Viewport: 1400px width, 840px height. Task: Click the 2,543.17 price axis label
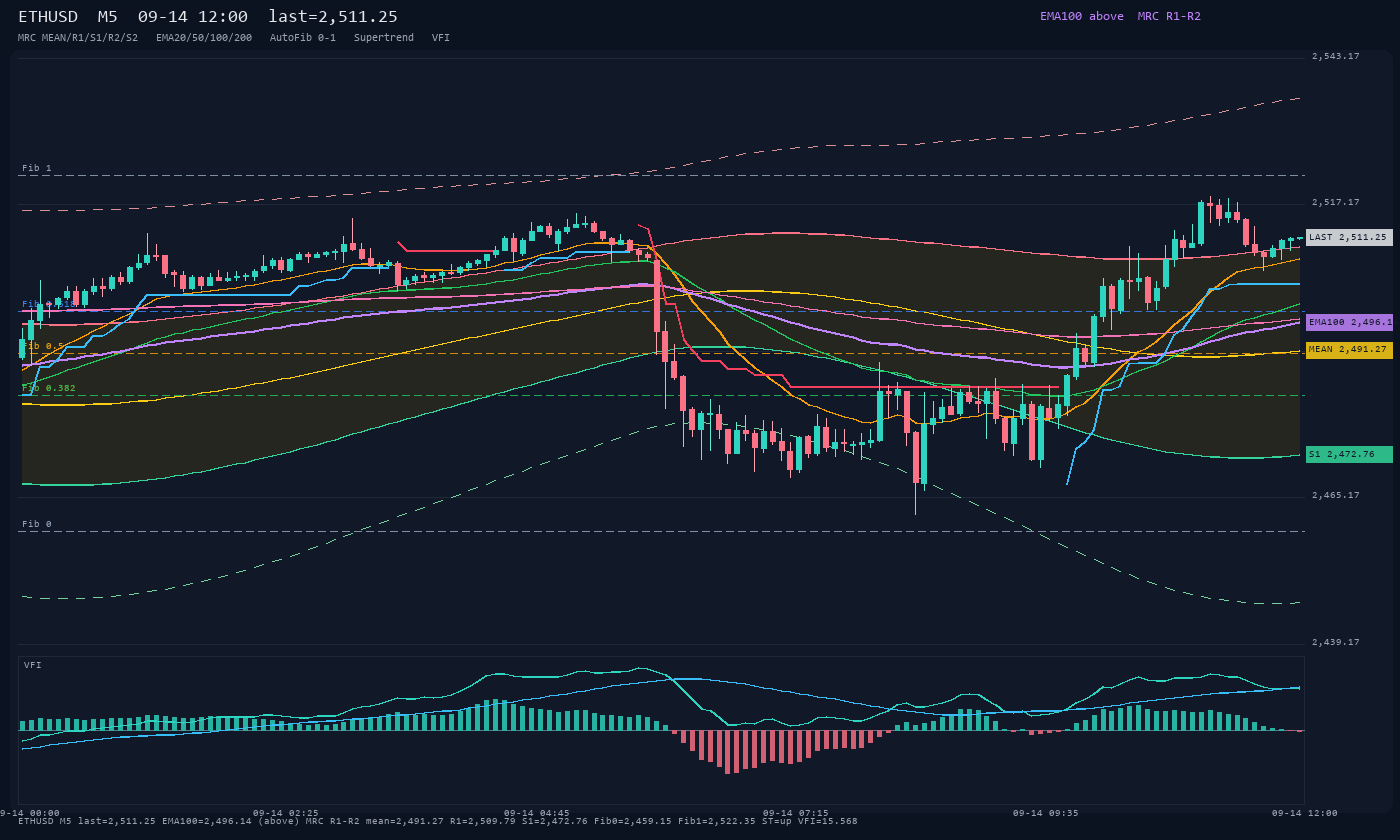(x=1335, y=56)
